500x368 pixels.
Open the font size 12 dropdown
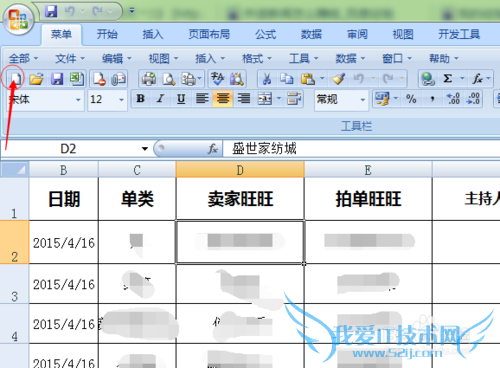pos(121,99)
